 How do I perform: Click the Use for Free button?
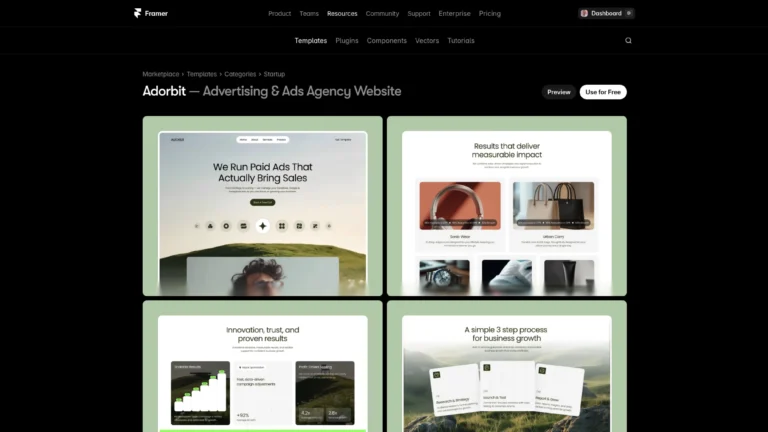click(603, 92)
